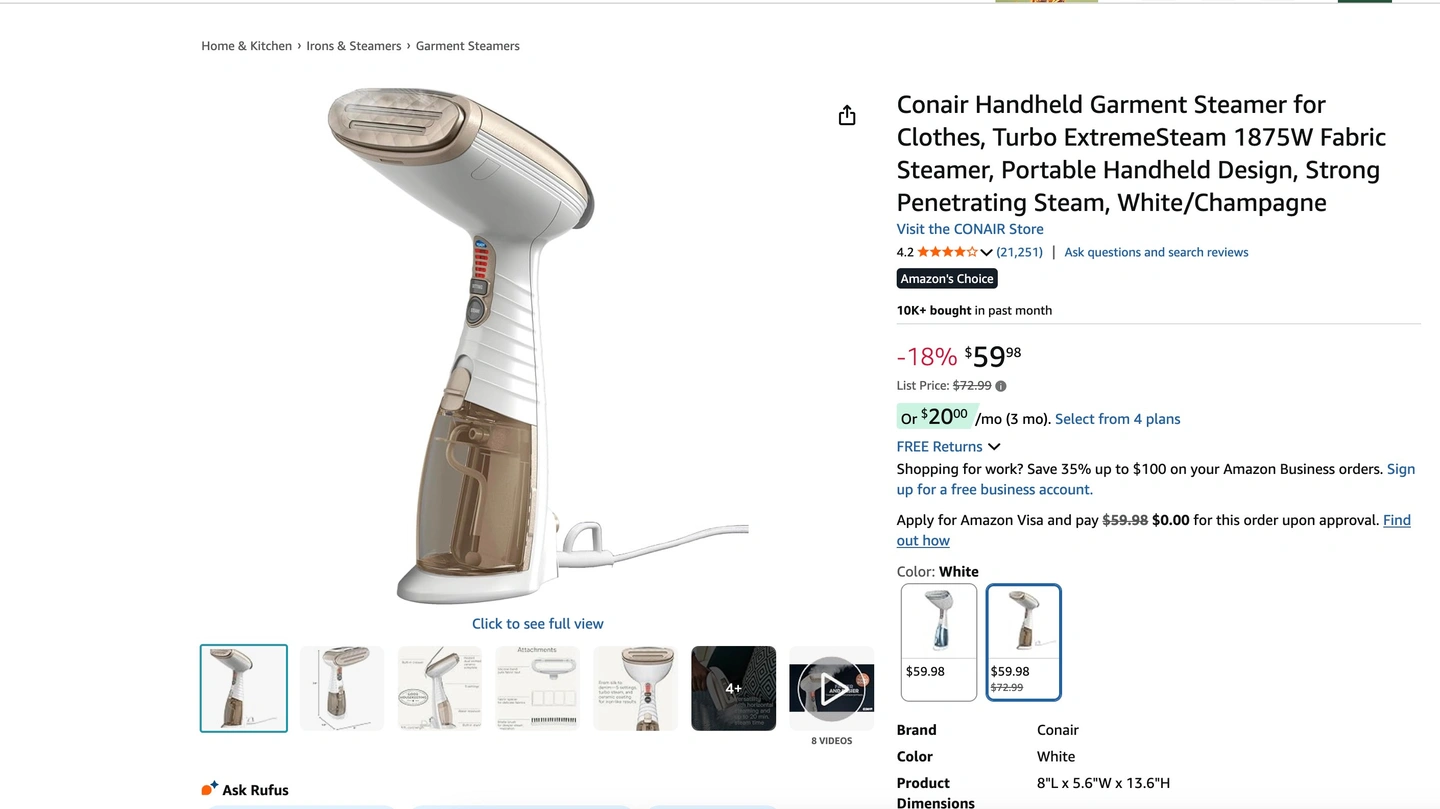
Task: Open the Home & Kitchen breadcrumb
Action: (x=246, y=46)
